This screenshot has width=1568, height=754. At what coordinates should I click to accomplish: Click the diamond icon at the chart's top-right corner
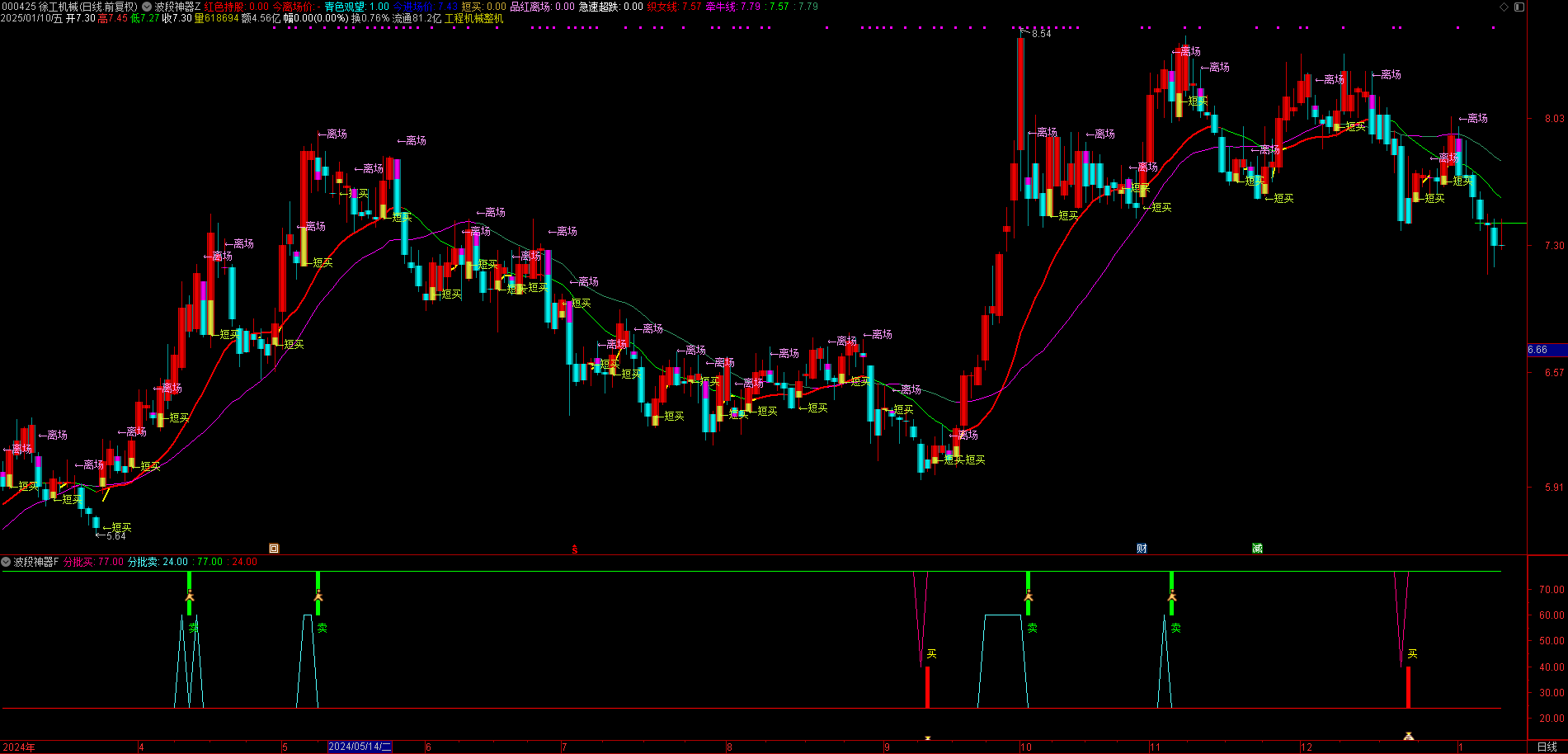click(1504, 7)
